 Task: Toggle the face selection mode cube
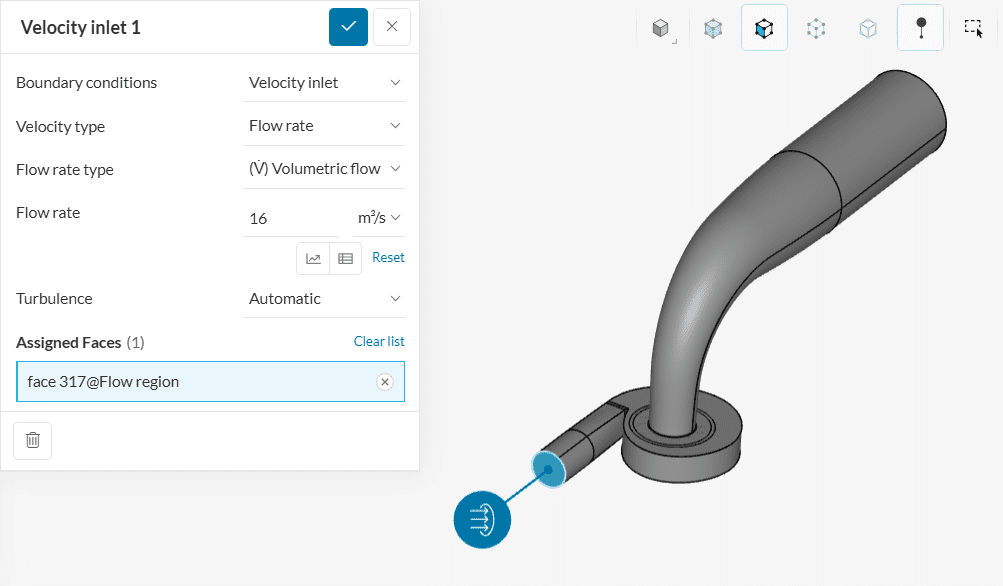(764, 28)
